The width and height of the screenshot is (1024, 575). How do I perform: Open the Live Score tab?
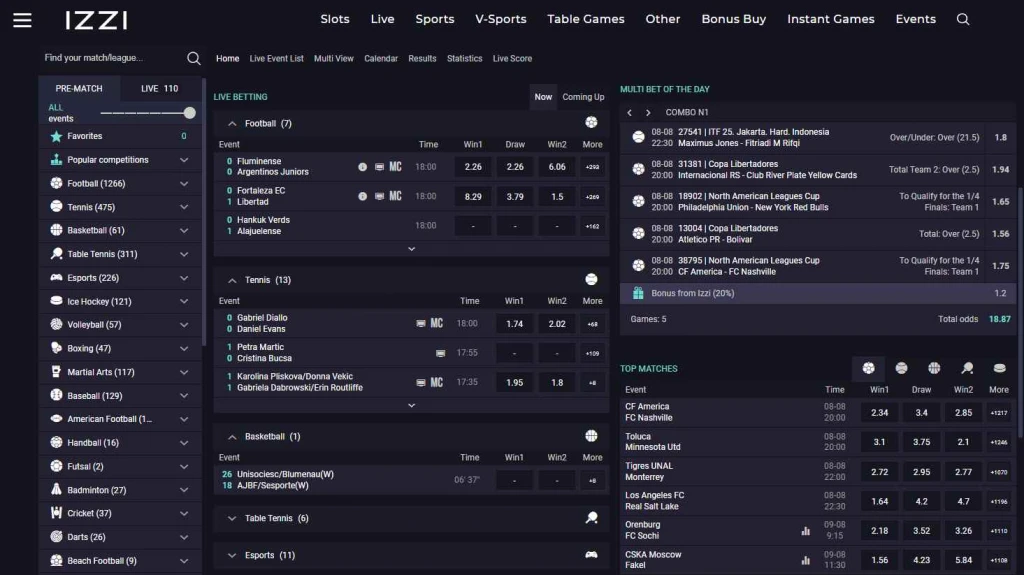(512, 58)
